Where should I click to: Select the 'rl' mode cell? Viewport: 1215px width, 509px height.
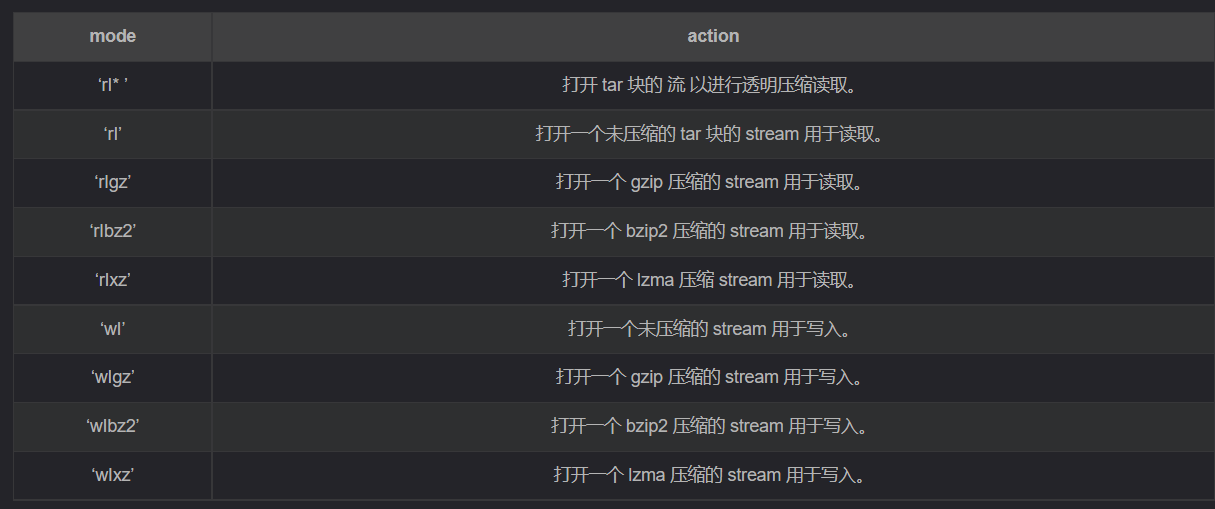[x=113, y=134]
